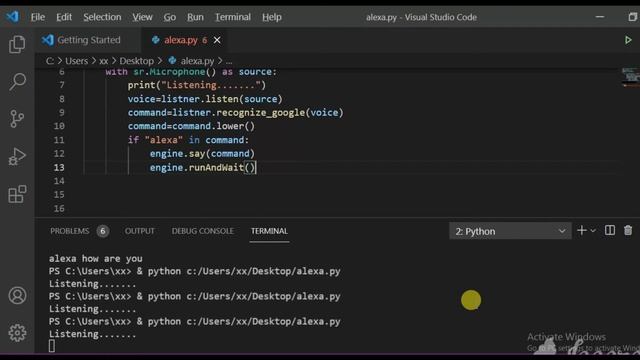
Task: Click Users in the breadcrumb path
Action: [76, 61]
